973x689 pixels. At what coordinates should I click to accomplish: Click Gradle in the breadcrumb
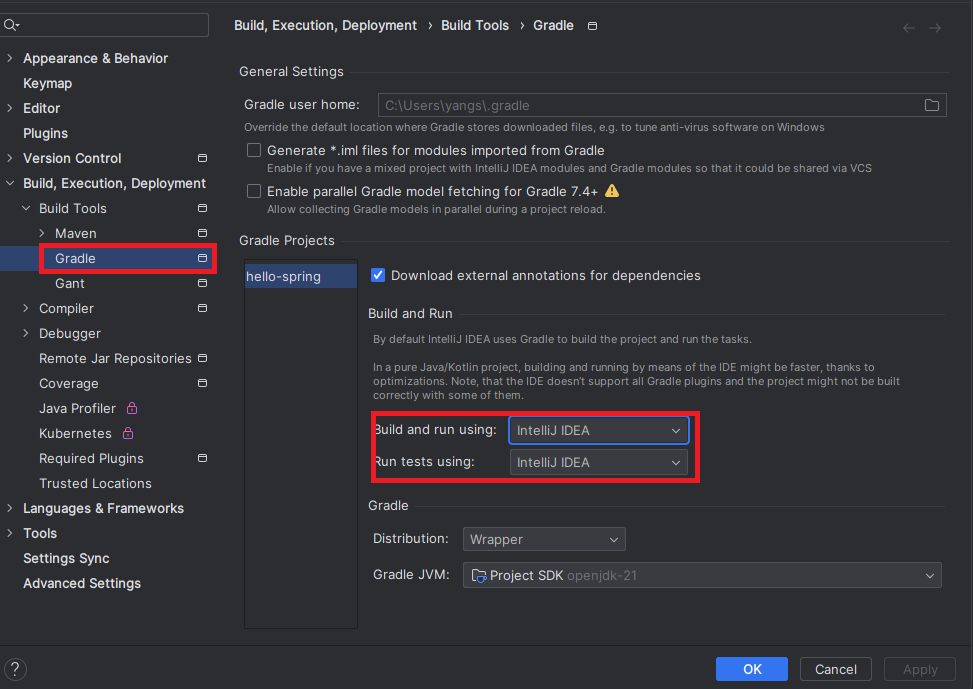(x=553, y=25)
